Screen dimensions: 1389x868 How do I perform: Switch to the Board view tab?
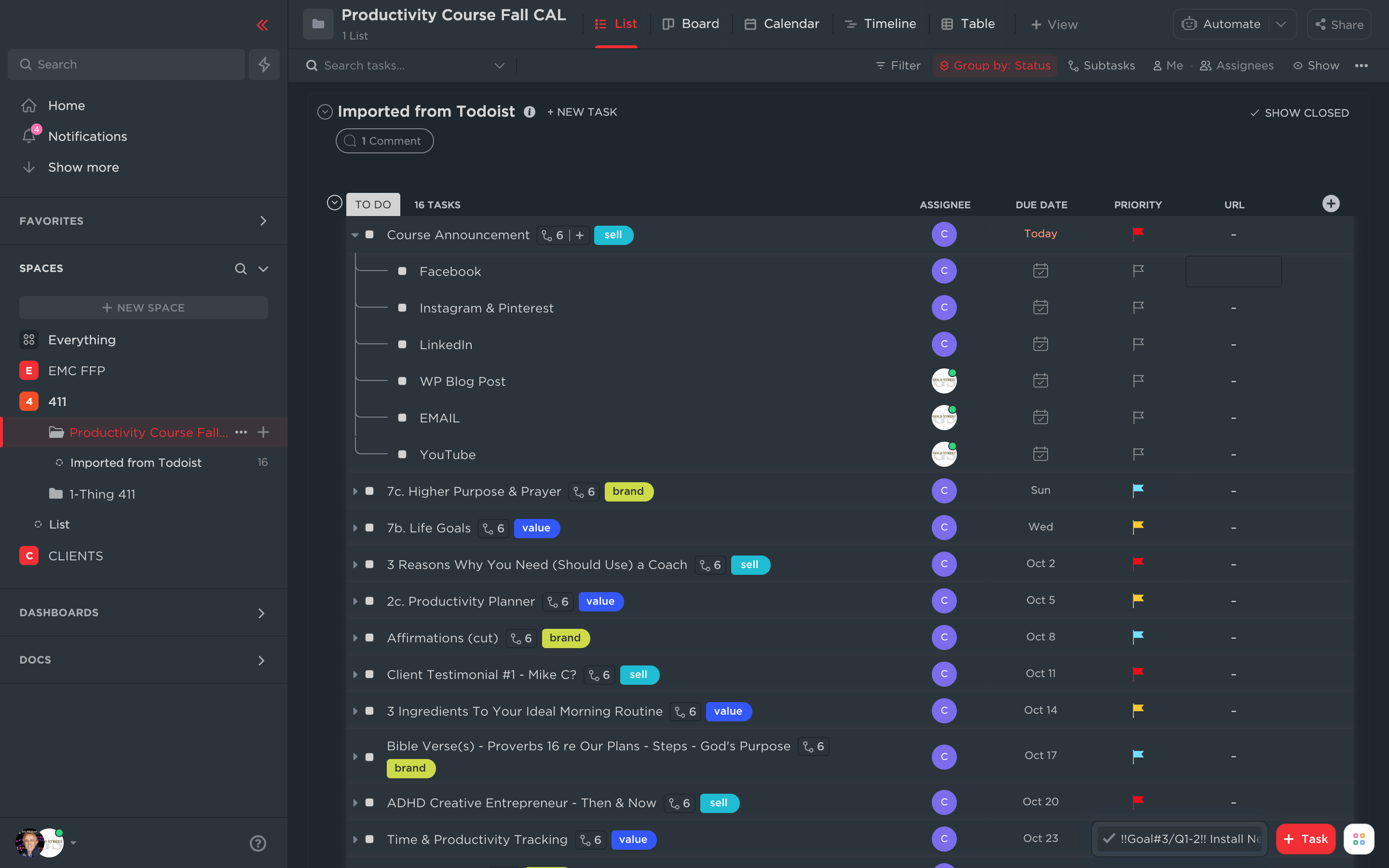pos(691,24)
